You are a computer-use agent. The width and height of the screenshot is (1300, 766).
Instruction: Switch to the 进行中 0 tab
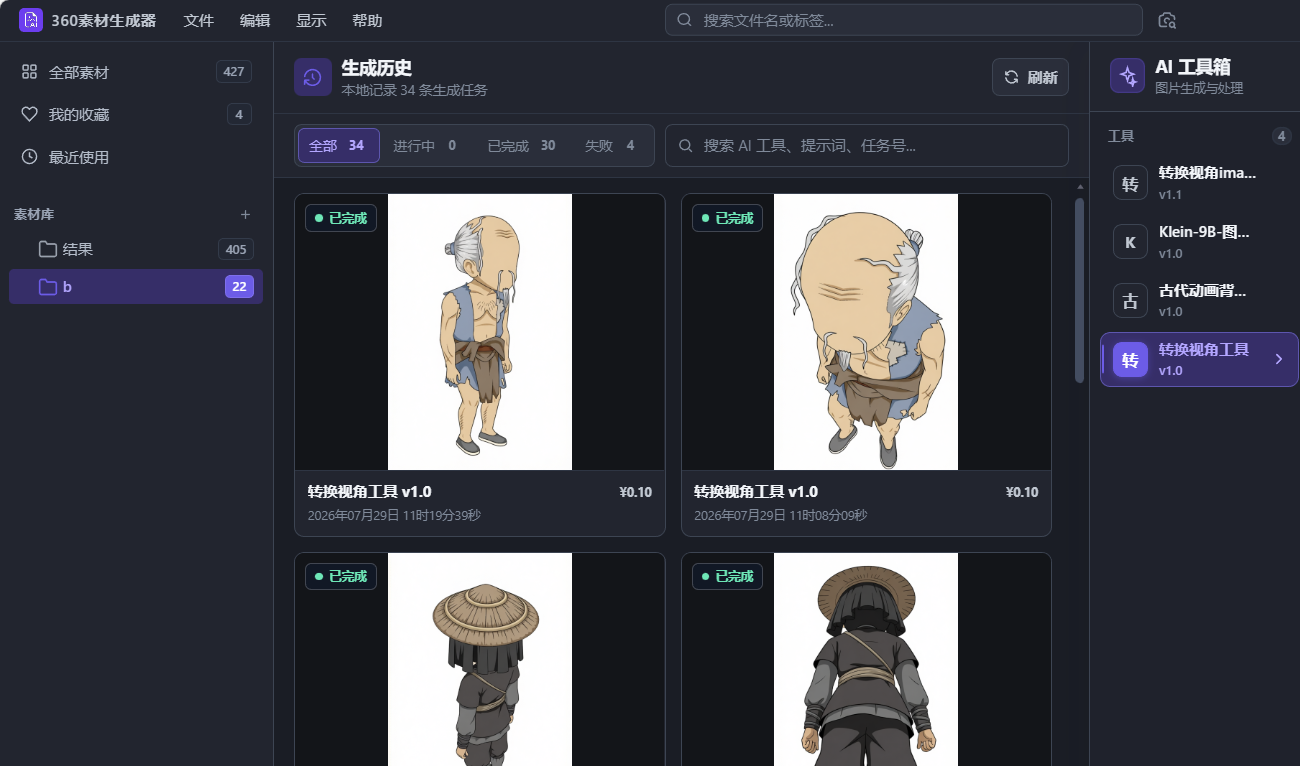point(425,145)
